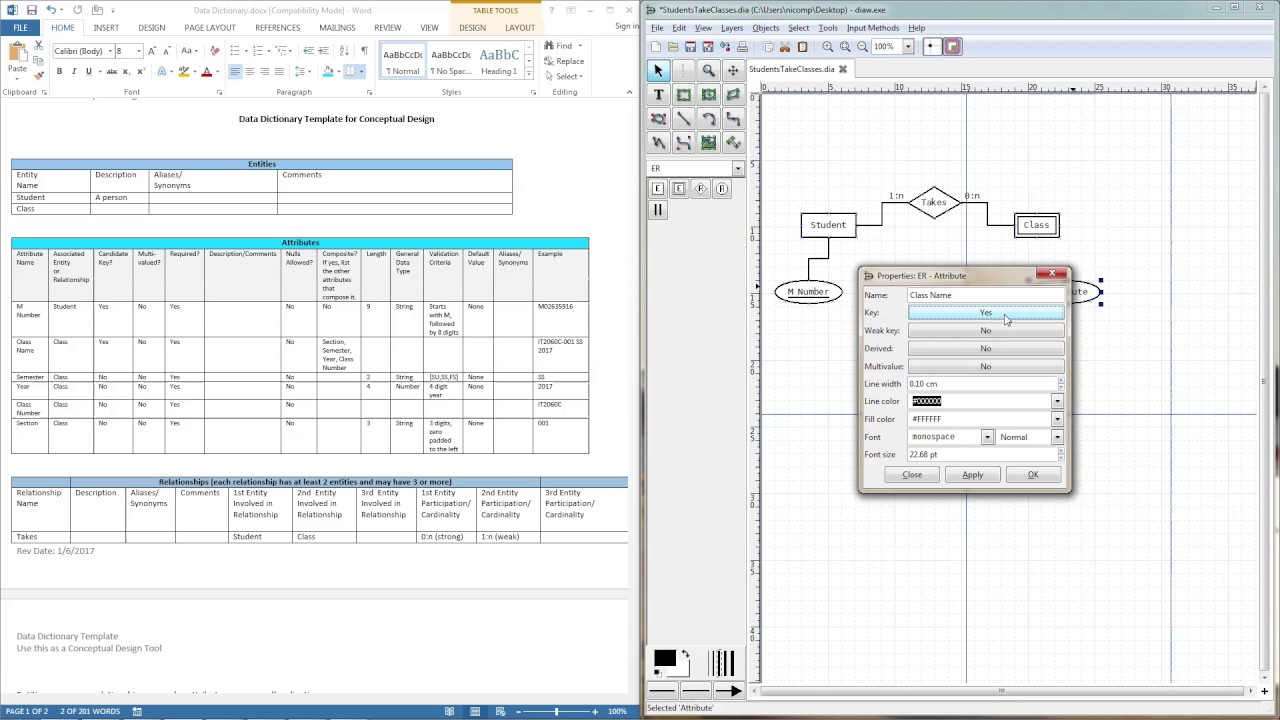
Task: Click Zoom out icon in Dia toolbar
Action: point(862,47)
